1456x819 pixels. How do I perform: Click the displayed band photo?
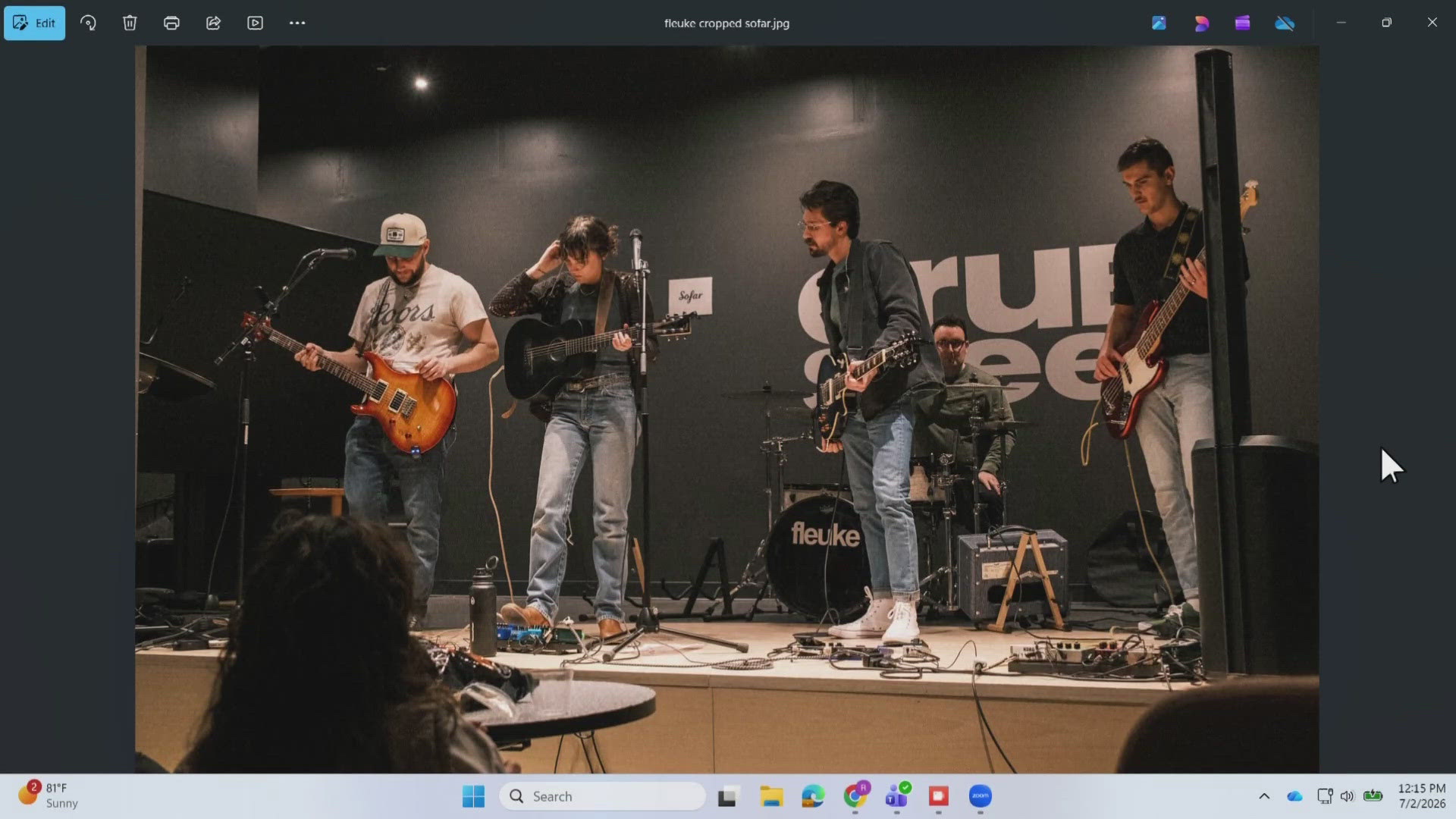[x=727, y=409]
